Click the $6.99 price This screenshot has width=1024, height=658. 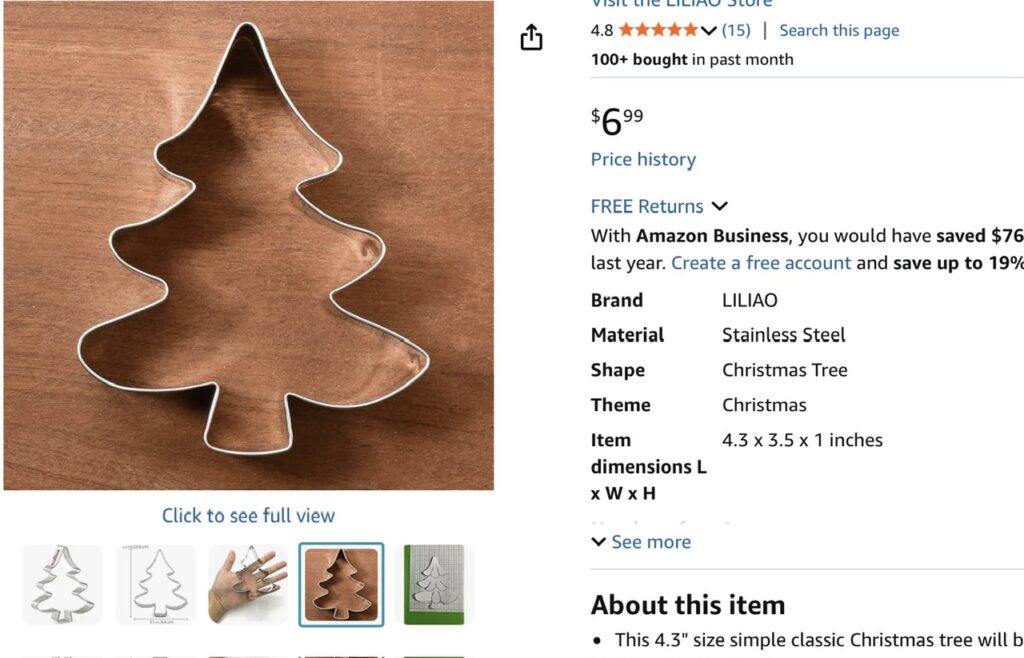pyautogui.click(x=617, y=122)
